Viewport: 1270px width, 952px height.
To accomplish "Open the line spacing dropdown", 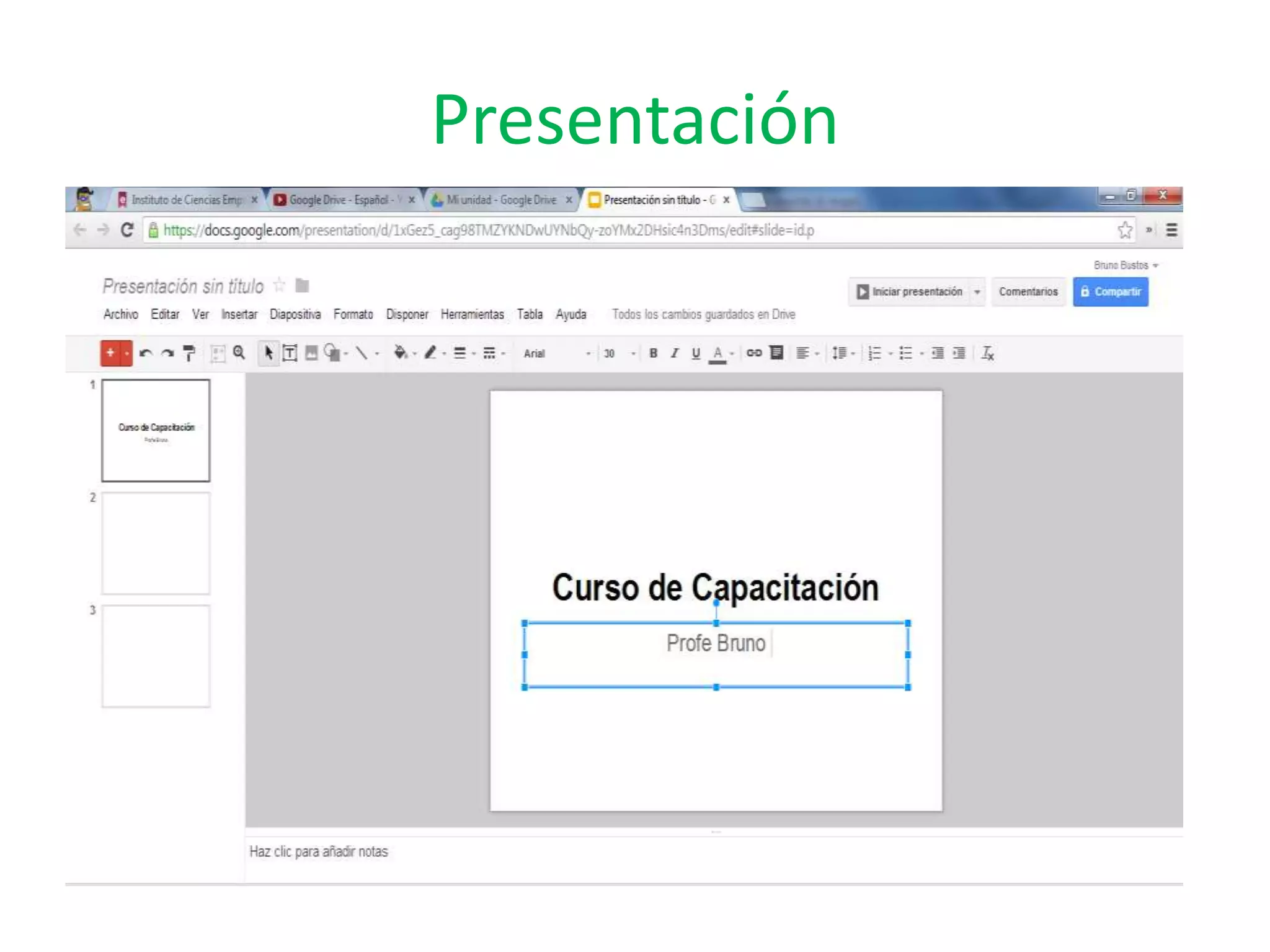I will 843,353.
